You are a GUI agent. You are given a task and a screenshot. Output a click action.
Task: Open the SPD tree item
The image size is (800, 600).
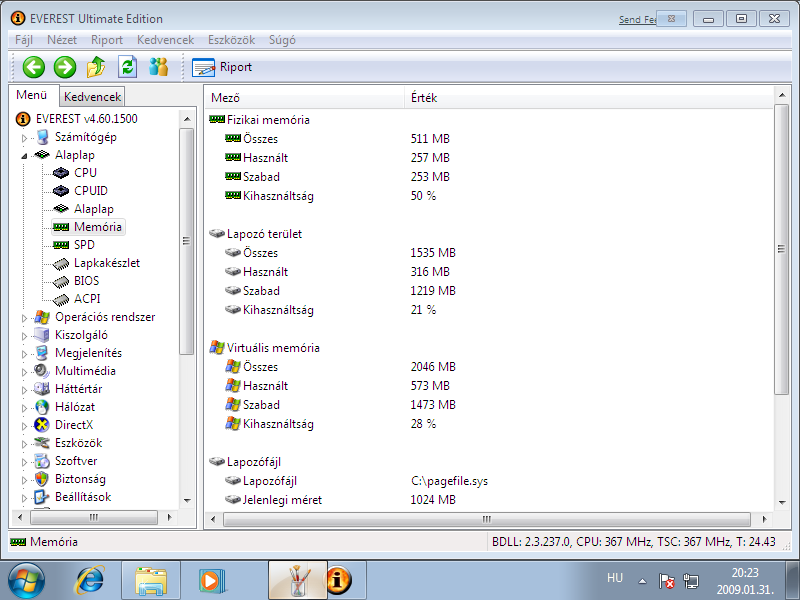[84, 245]
